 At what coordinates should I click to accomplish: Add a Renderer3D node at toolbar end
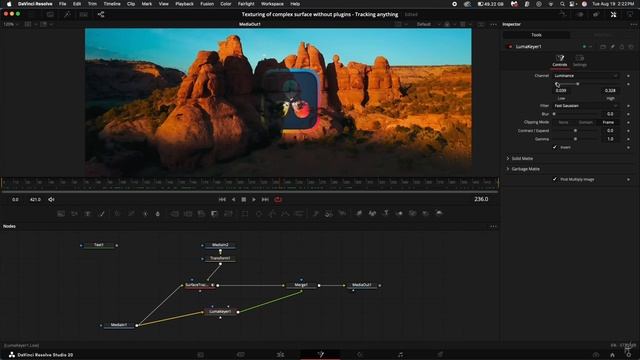click(439, 213)
